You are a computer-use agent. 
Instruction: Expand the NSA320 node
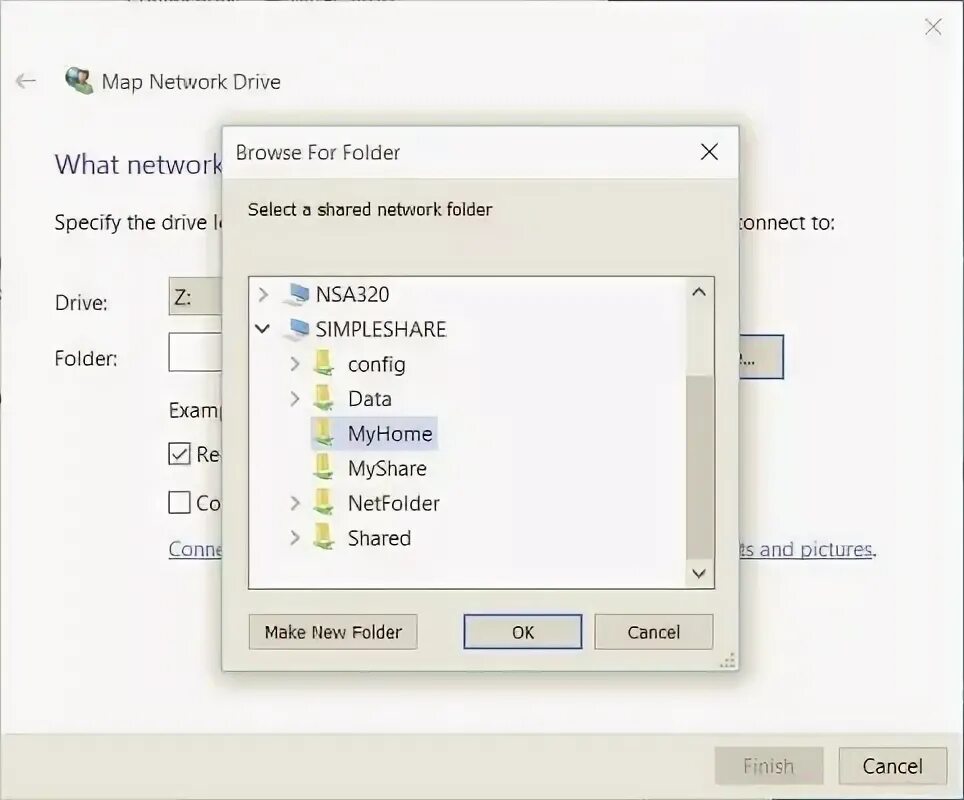click(263, 295)
